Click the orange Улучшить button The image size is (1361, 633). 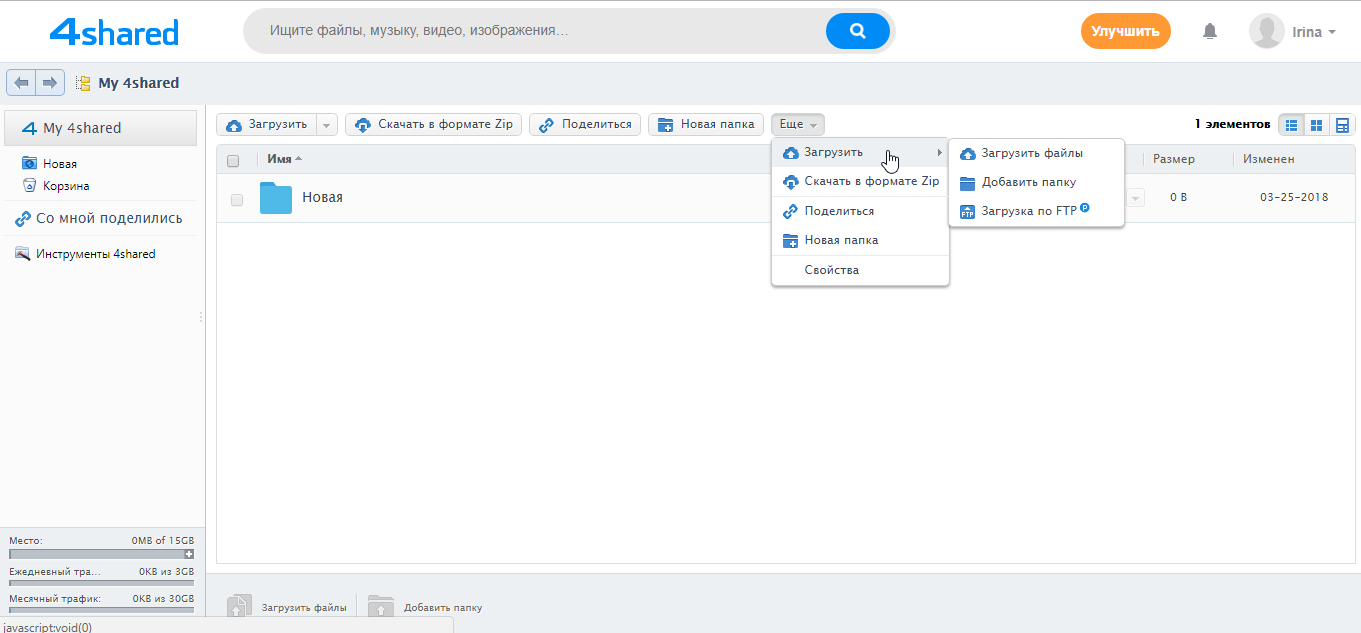click(x=1125, y=31)
